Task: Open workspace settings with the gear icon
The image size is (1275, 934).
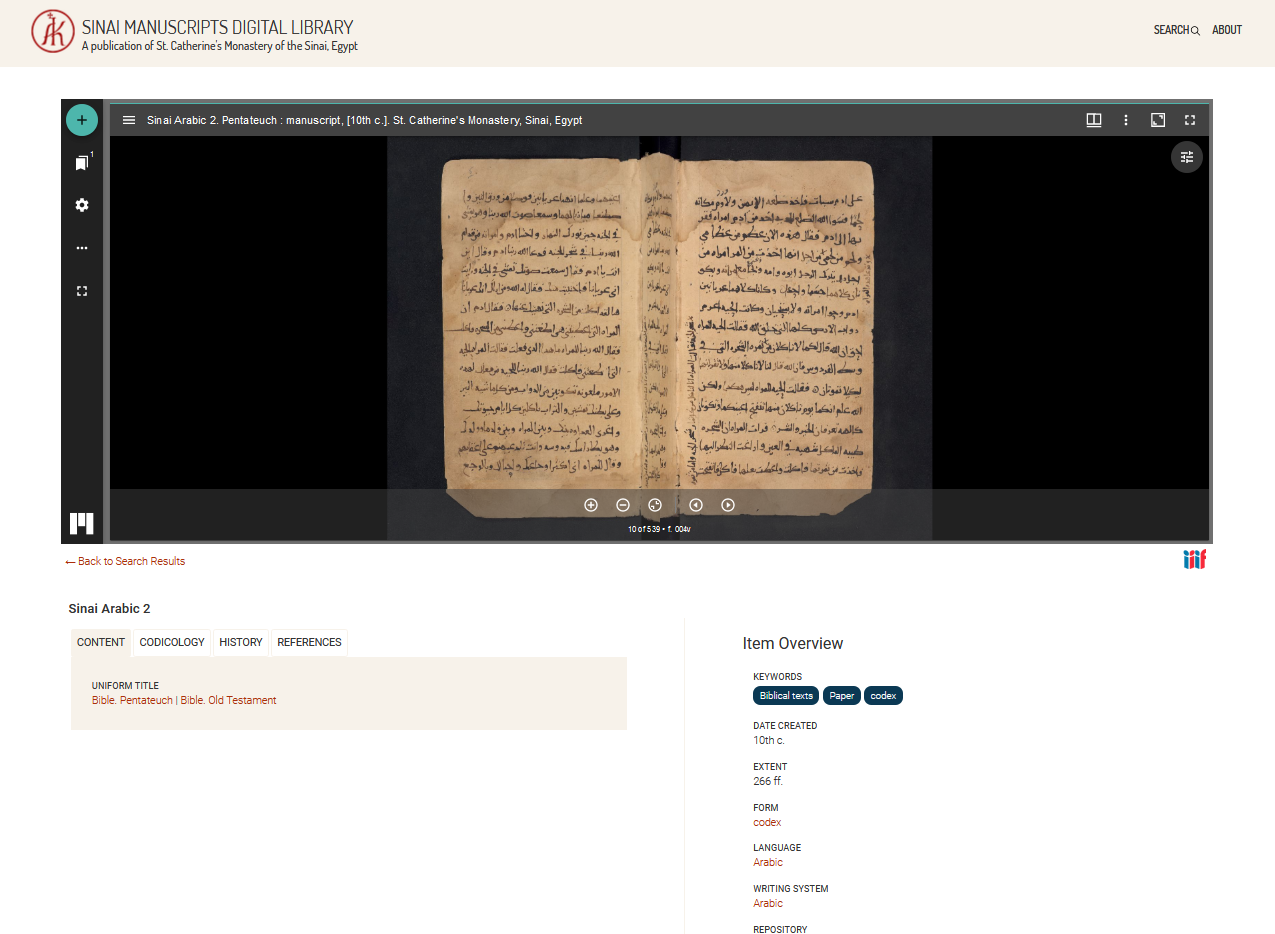Action: (x=82, y=205)
